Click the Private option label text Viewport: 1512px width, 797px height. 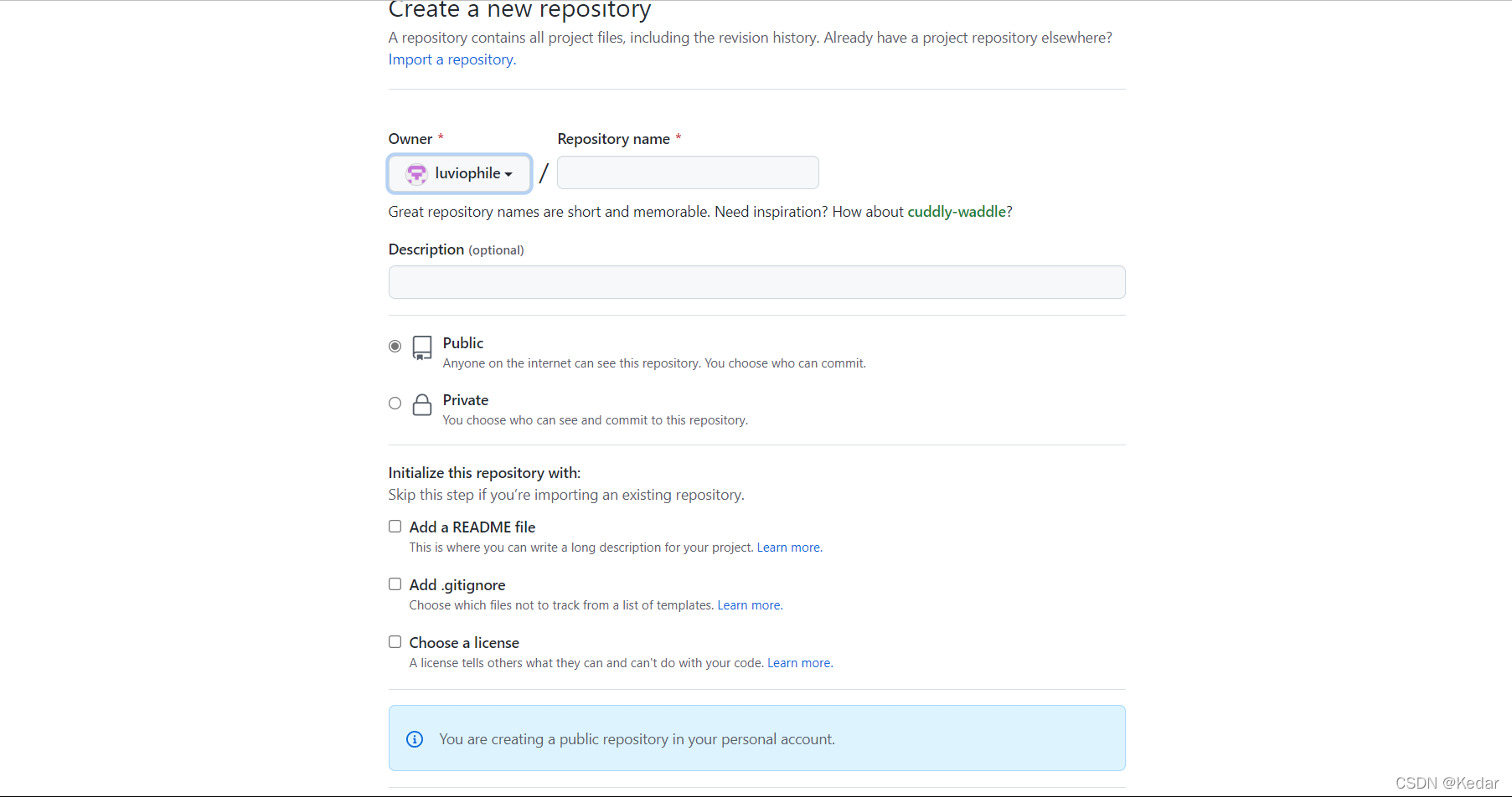tap(466, 400)
